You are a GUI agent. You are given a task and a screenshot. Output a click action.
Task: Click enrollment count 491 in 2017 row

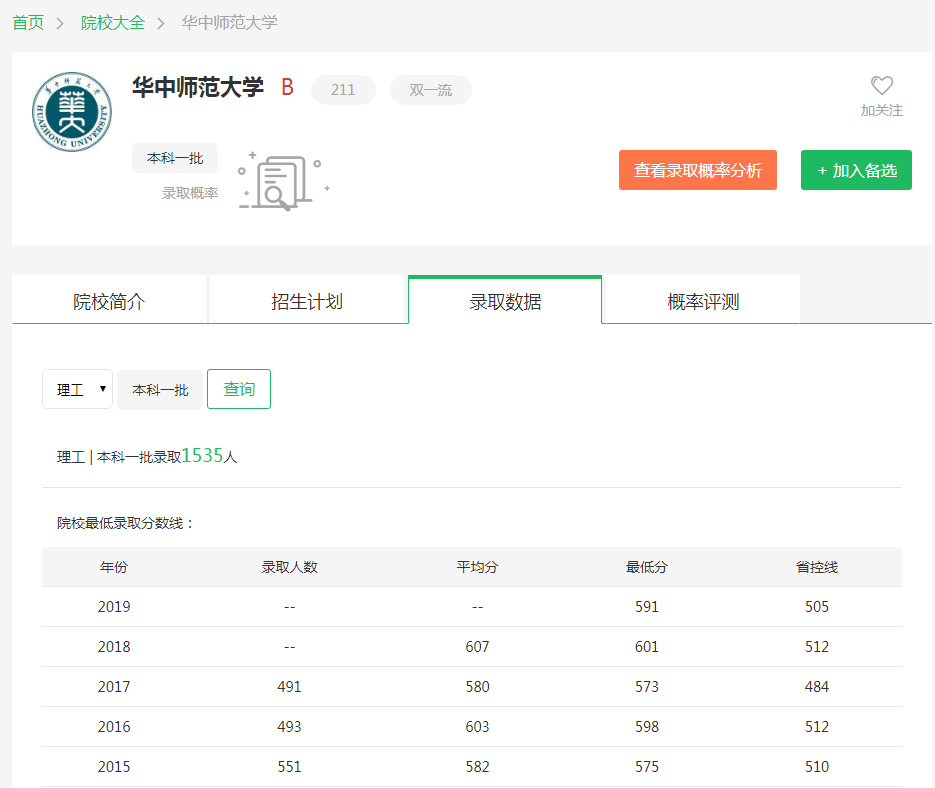point(289,687)
